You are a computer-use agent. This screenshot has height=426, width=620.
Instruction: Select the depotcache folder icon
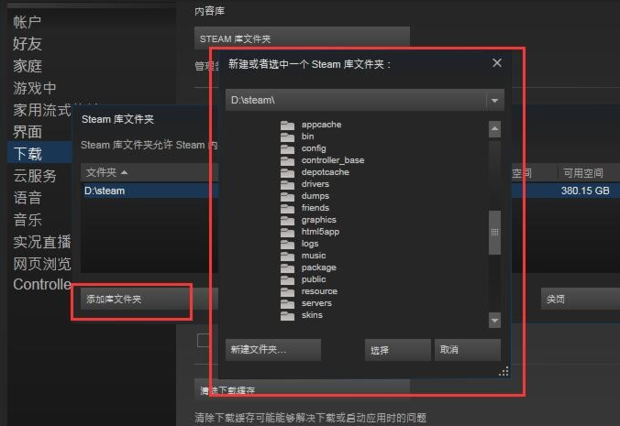287,173
